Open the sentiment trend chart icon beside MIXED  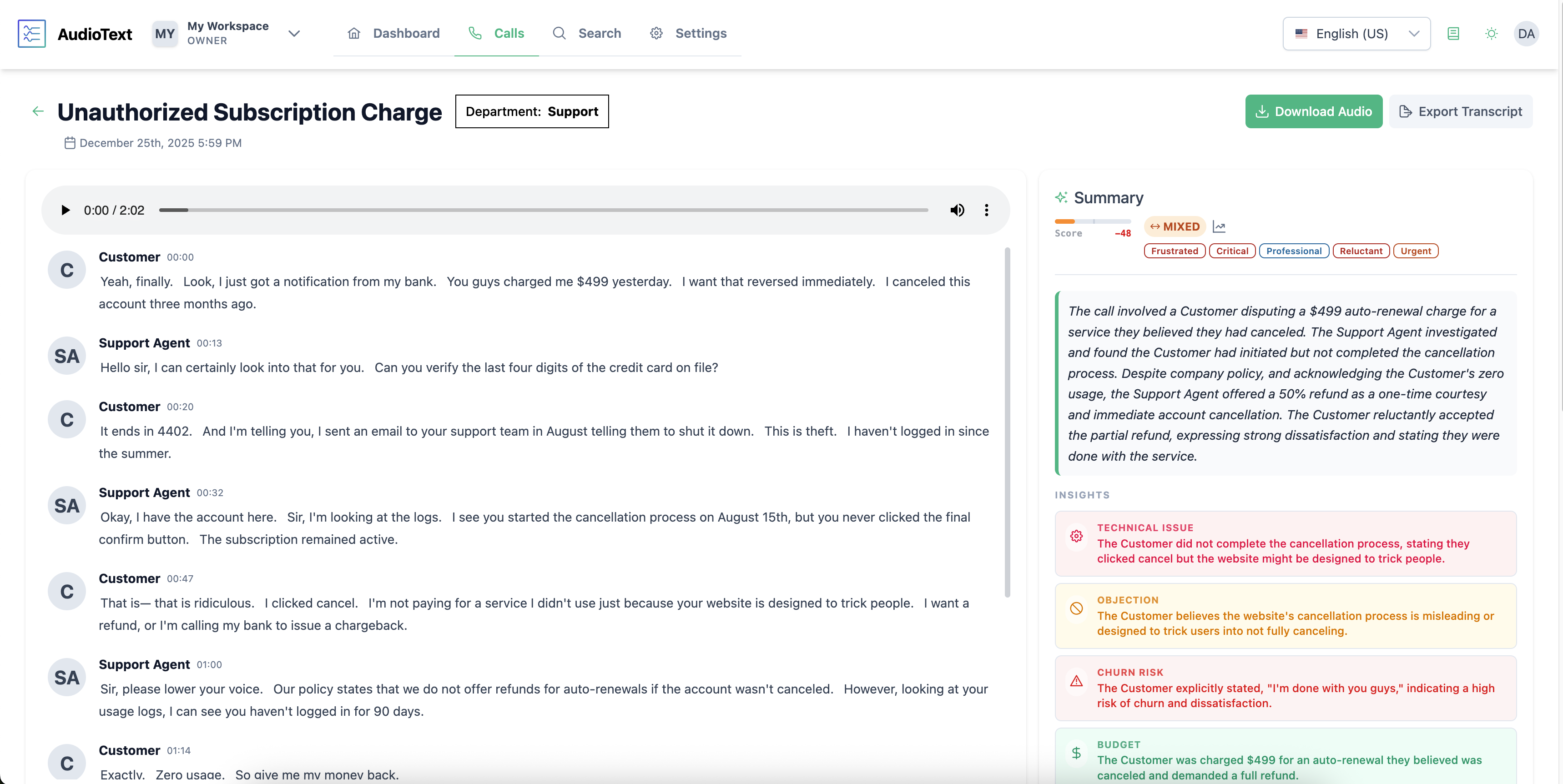[1220, 226]
